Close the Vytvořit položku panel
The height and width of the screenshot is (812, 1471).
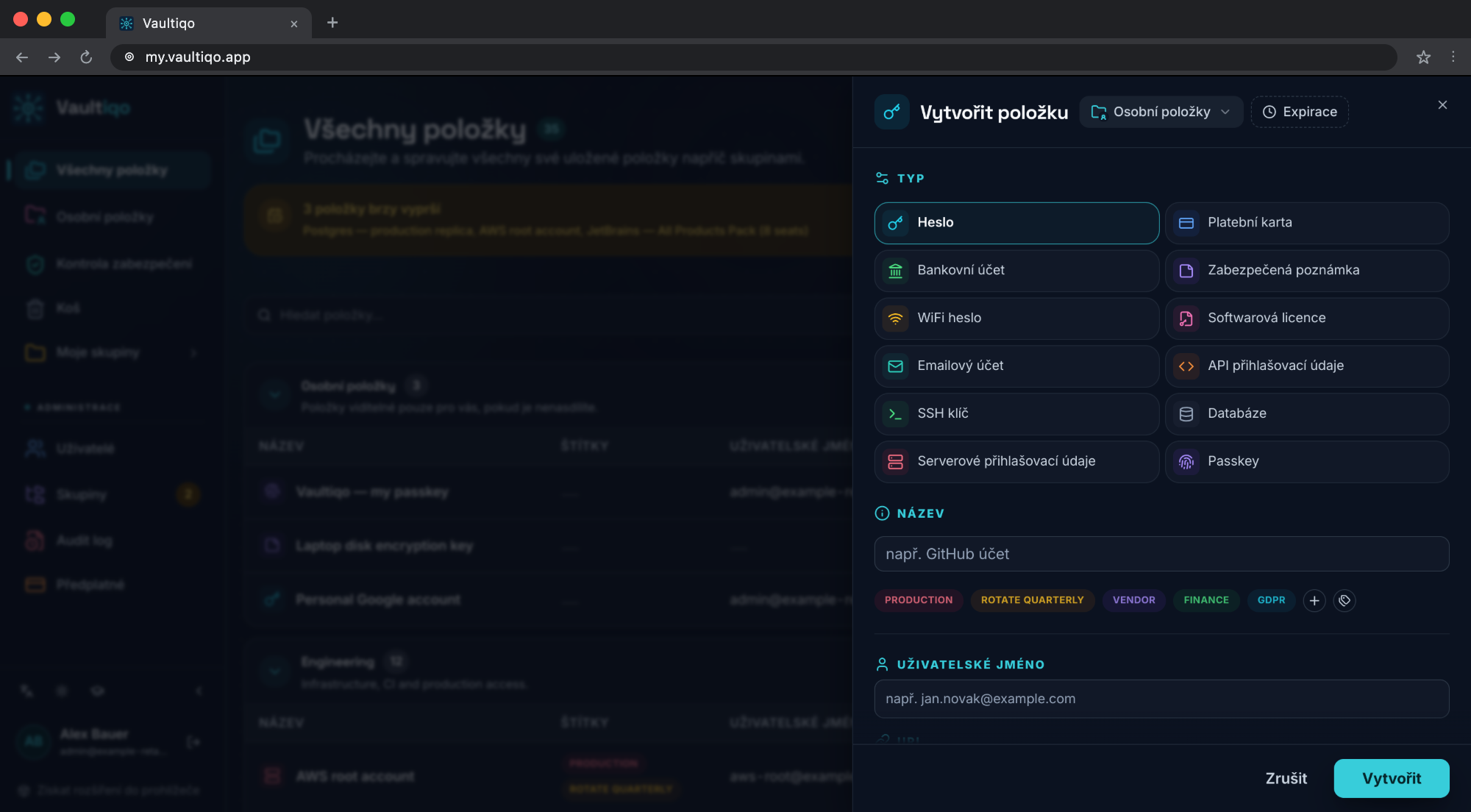[1442, 105]
